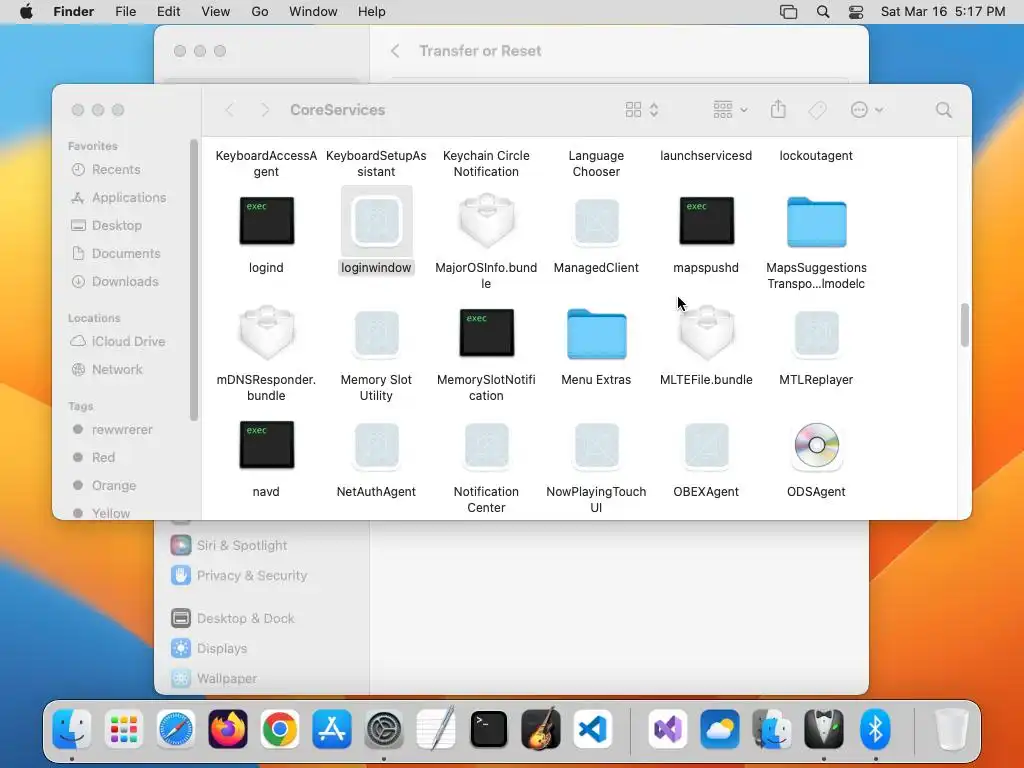Screen dimensions: 1024x768
Task: Launch Safari from the Dock
Action: 176,729
